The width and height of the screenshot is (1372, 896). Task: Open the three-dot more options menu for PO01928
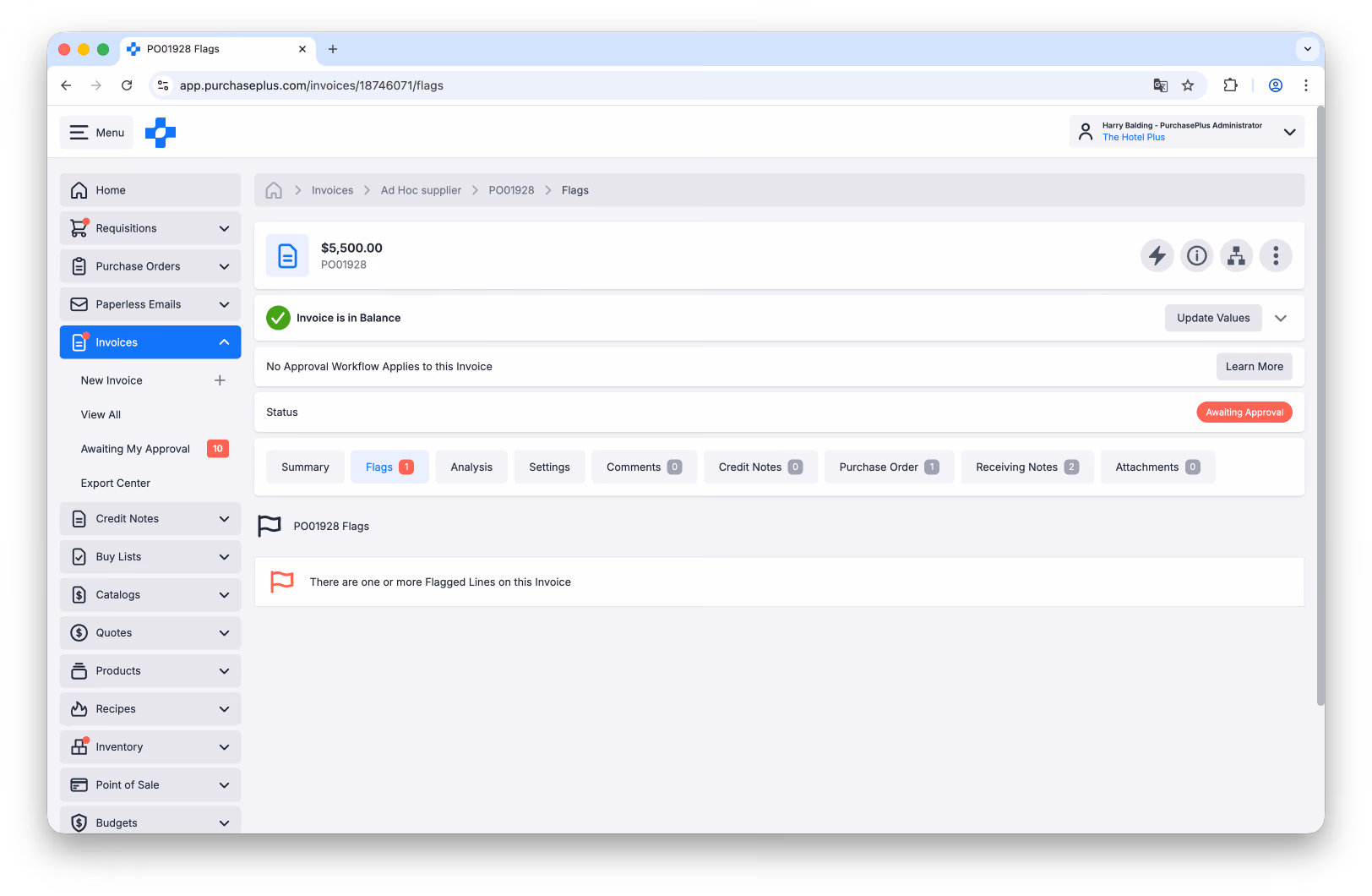[1276, 255]
